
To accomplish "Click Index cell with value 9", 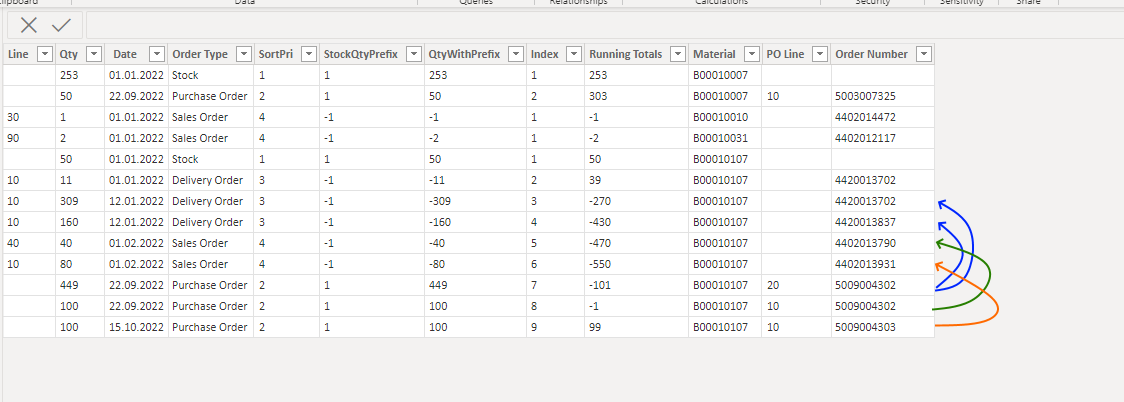I will coord(556,327).
